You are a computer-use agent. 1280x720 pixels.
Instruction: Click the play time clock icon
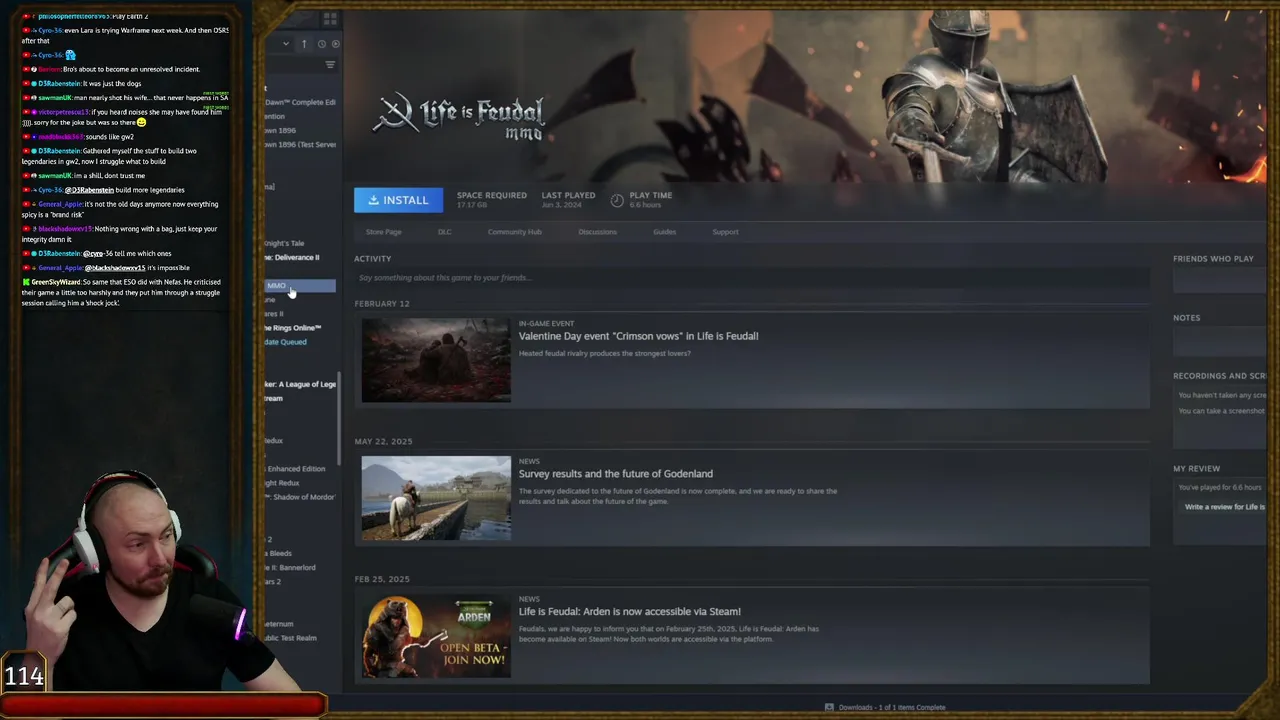point(617,200)
